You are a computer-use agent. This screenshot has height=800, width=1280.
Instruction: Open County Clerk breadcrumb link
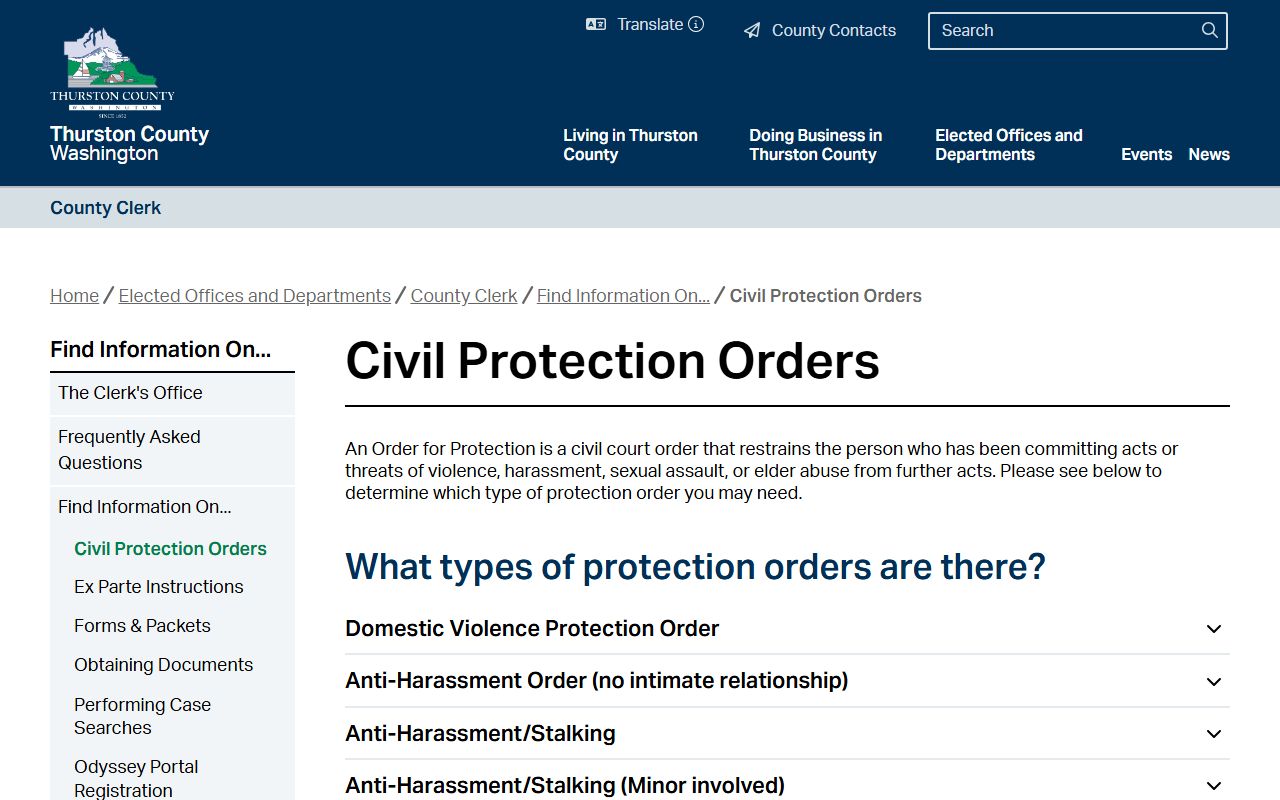pyautogui.click(x=464, y=296)
